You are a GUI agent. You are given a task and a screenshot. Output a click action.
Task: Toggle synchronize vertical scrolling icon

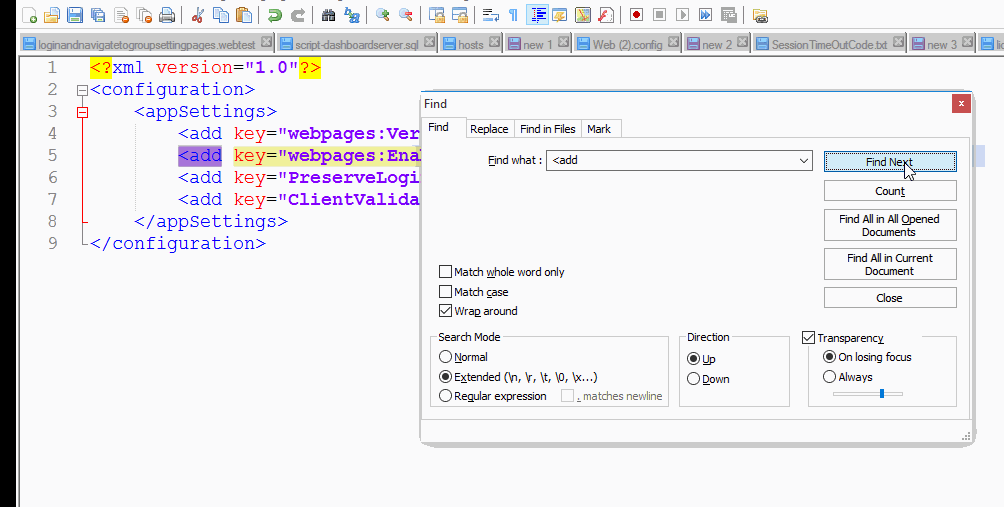tap(437, 15)
